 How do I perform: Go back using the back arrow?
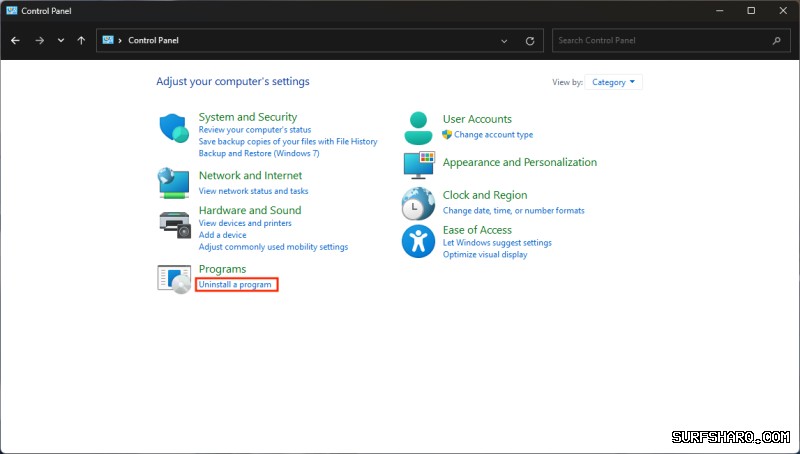(x=15, y=41)
